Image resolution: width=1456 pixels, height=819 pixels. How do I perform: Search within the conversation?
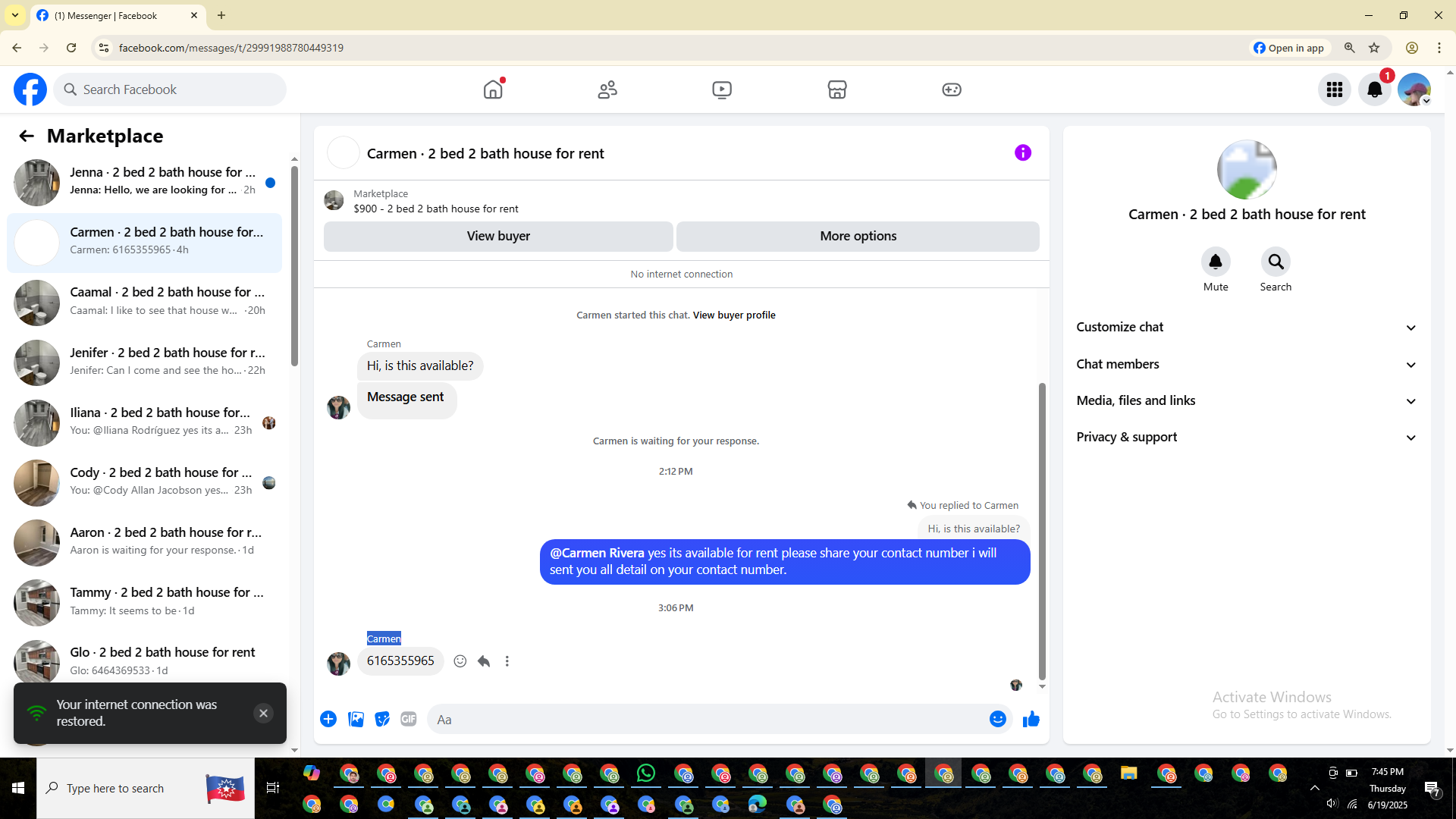click(x=1276, y=262)
